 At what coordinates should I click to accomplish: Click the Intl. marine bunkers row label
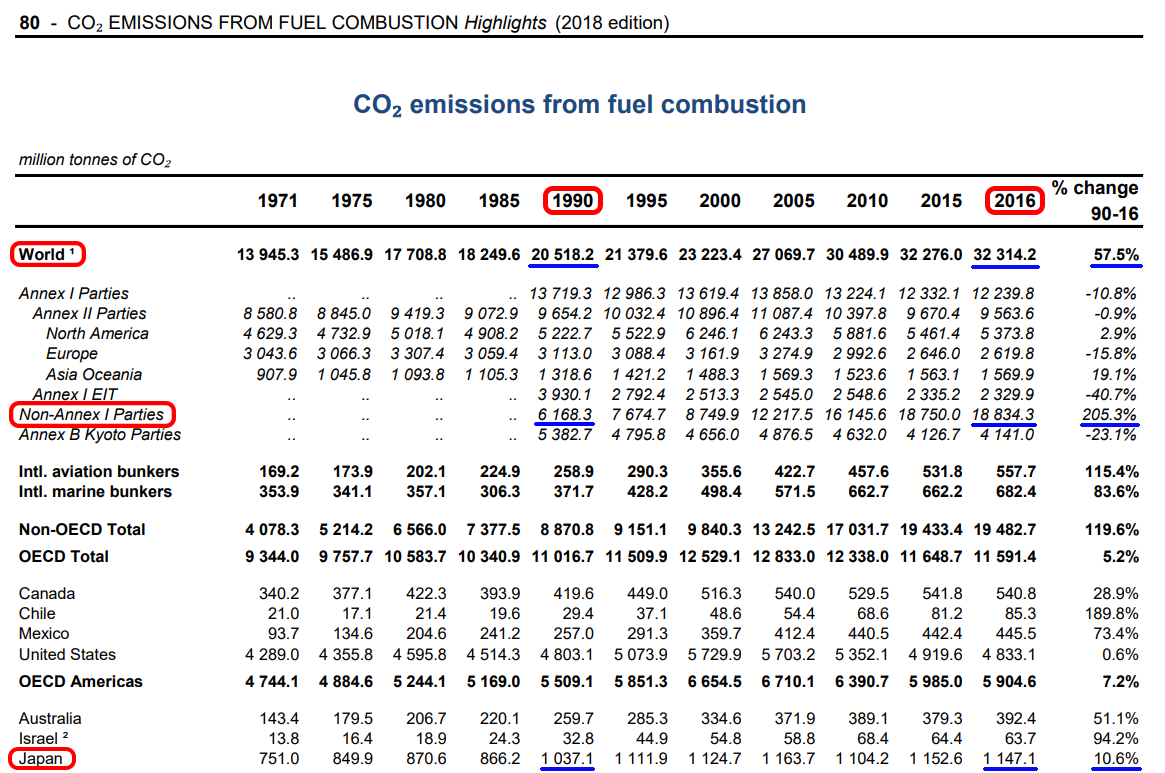point(95,491)
